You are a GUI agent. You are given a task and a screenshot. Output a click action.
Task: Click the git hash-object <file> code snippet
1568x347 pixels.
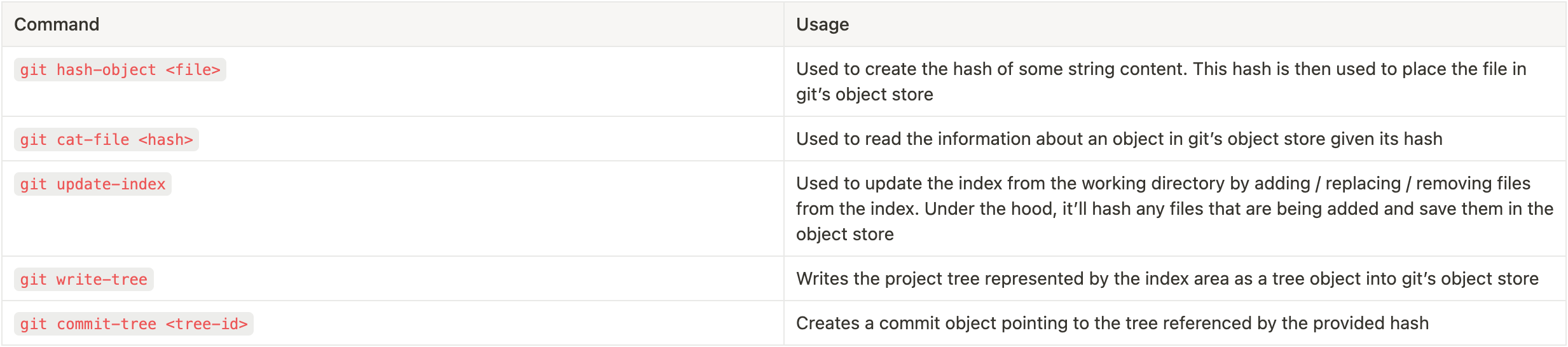coord(120,69)
